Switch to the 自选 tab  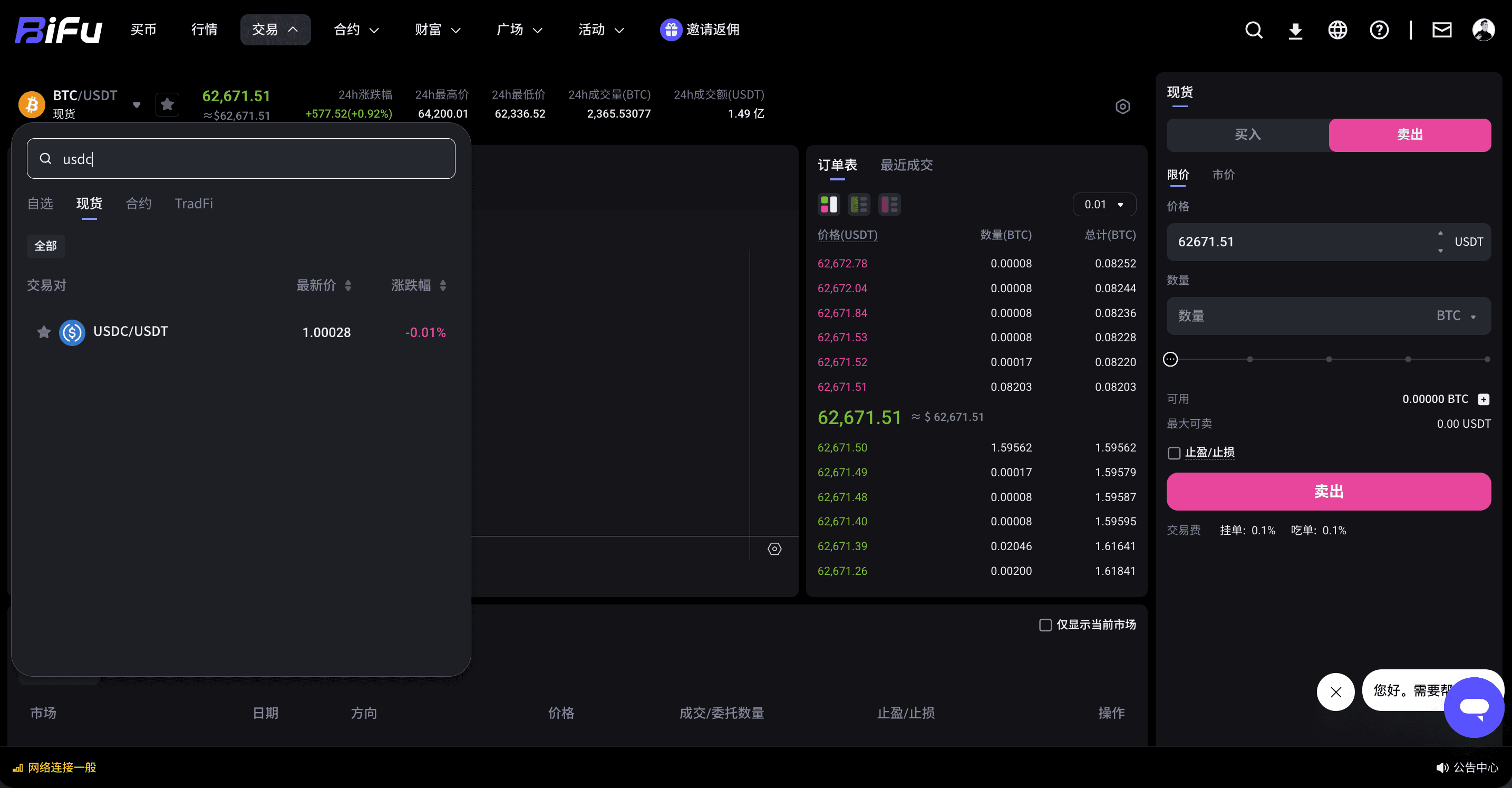coord(40,203)
